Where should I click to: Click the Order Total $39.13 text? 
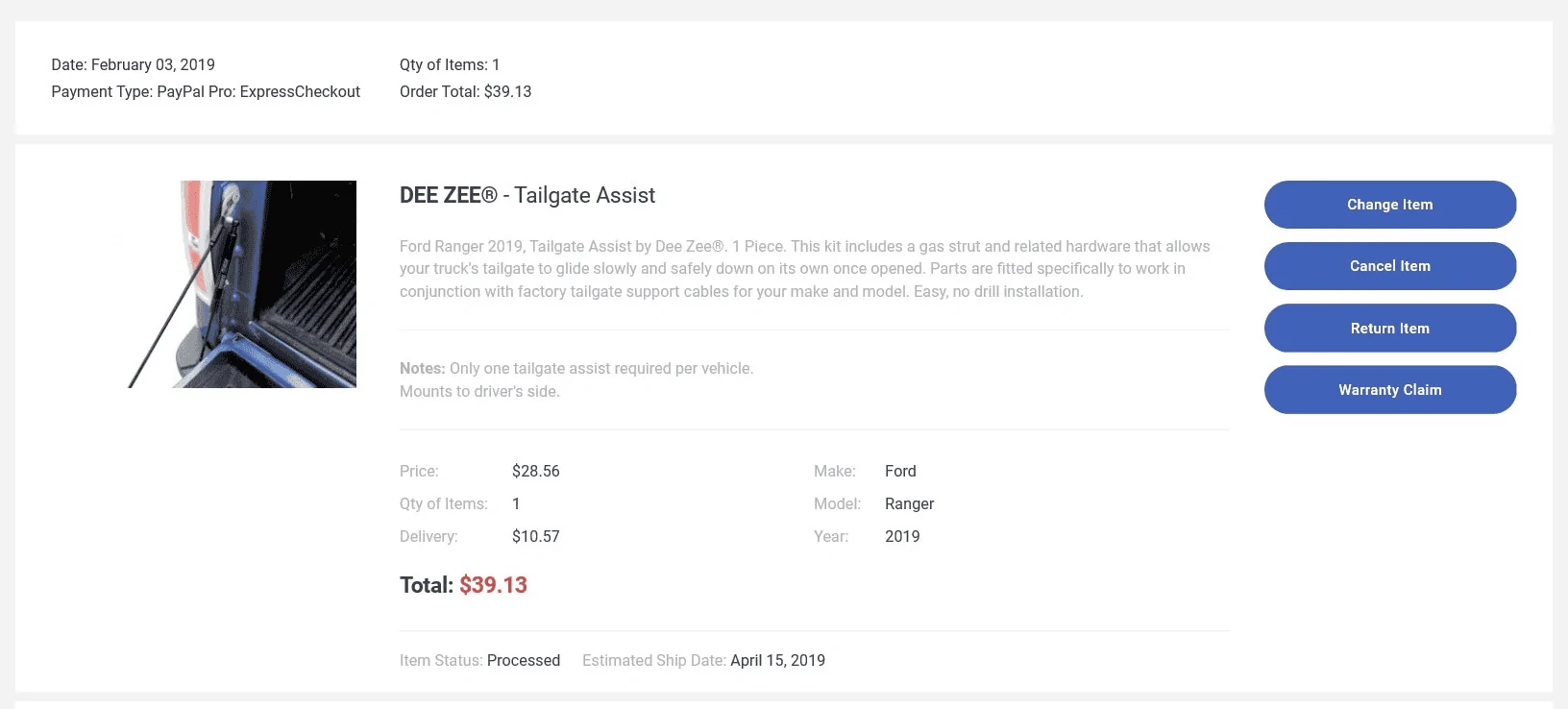(x=465, y=91)
